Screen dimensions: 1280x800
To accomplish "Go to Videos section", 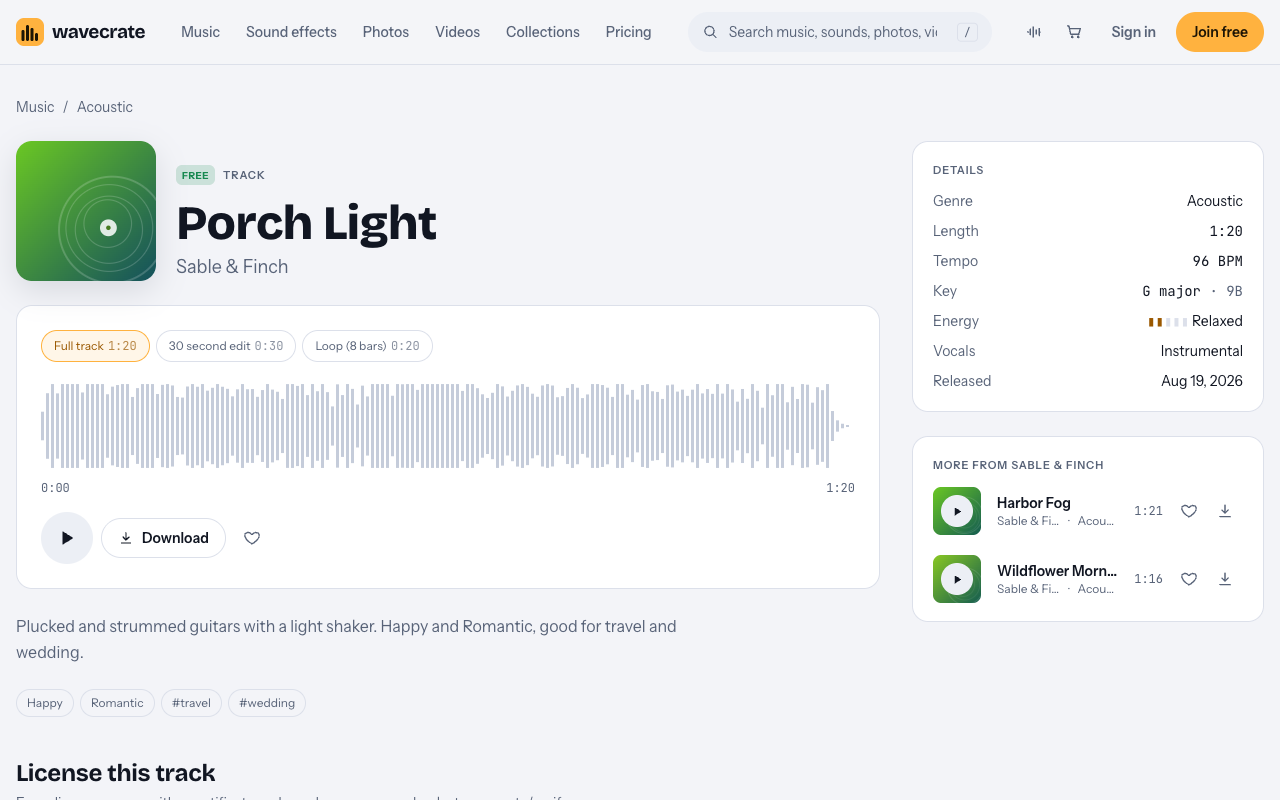I will click(x=457, y=32).
